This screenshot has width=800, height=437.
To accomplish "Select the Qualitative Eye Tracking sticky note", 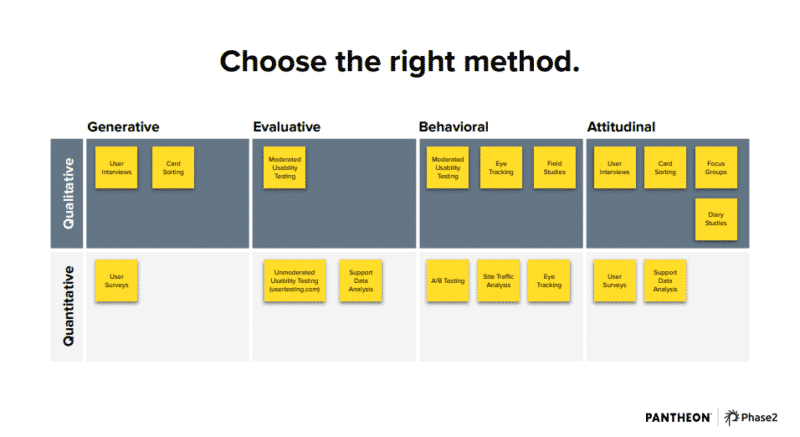I will [501, 168].
